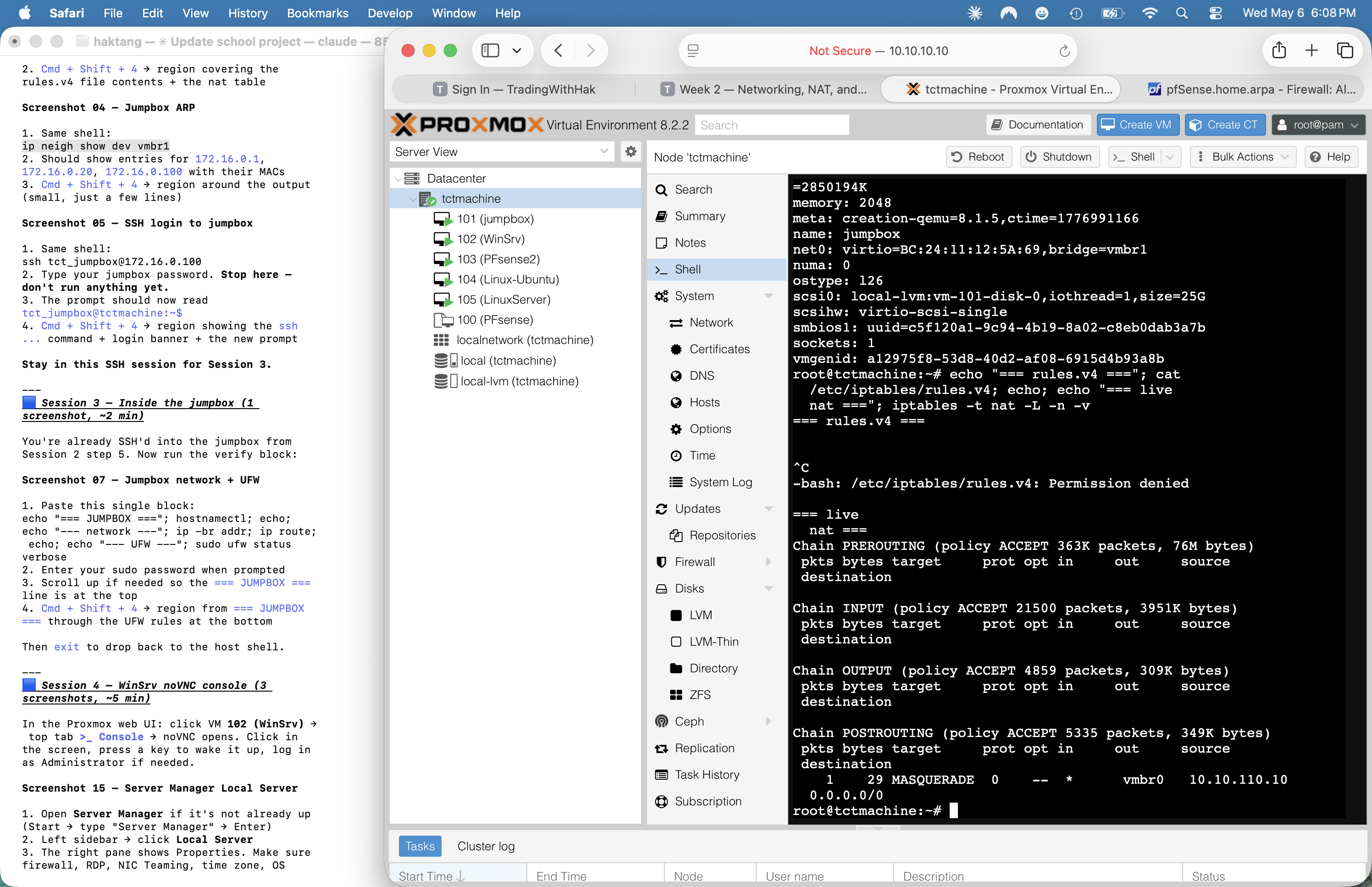Collapse the Datacenter tree node
This screenshot has width=1372, height=887.
[398, 178]
